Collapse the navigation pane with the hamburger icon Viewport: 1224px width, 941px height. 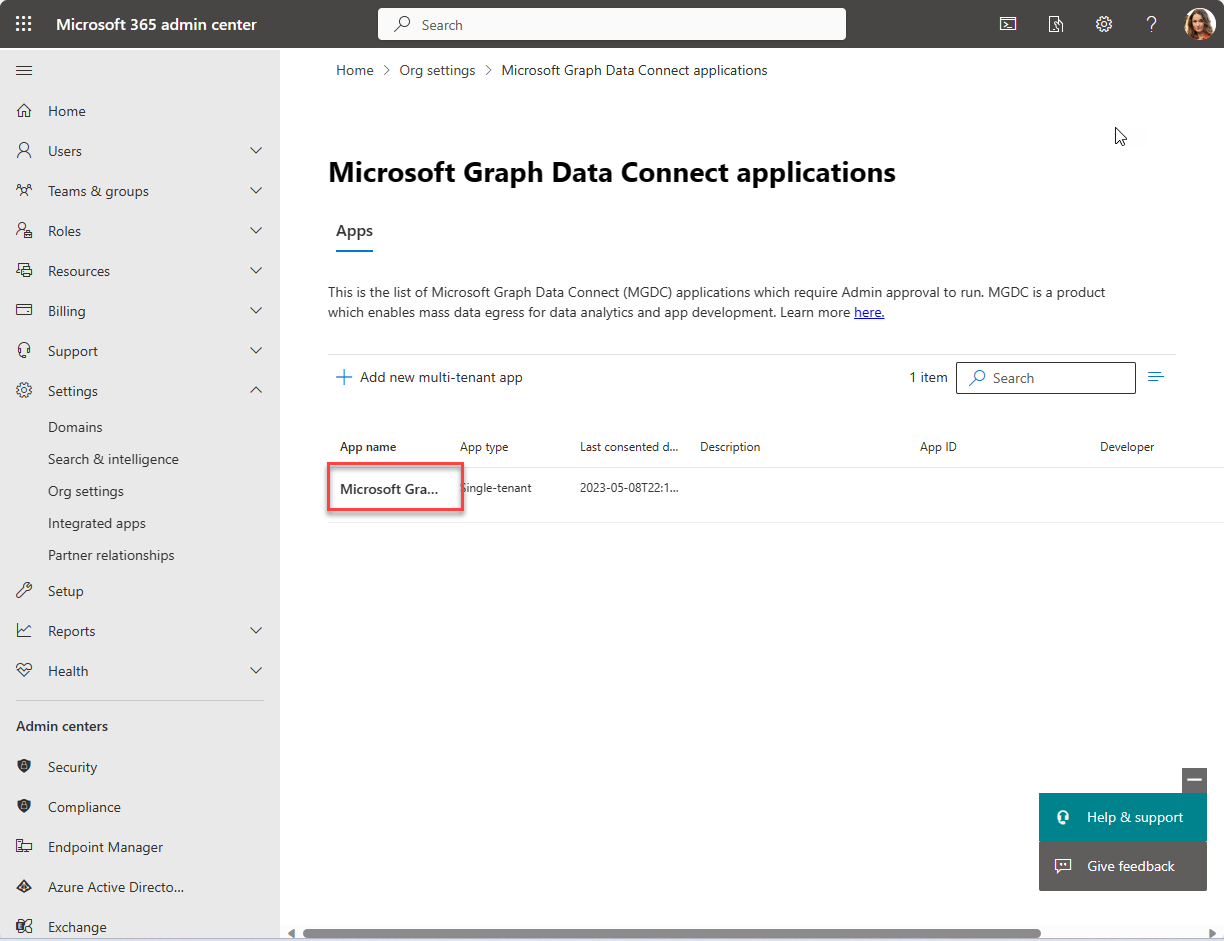[x=24, y=70]
